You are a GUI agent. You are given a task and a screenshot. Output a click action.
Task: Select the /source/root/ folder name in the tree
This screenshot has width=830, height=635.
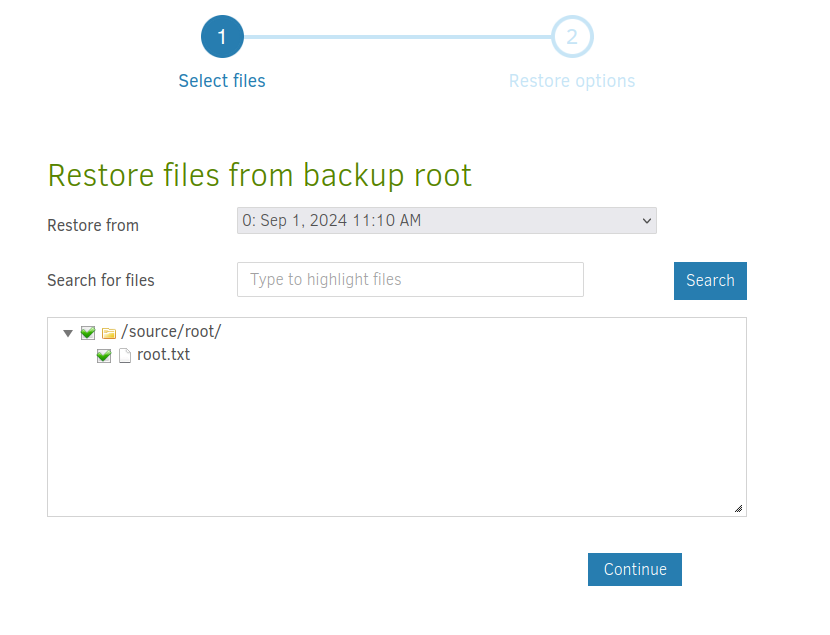(171, 332)
